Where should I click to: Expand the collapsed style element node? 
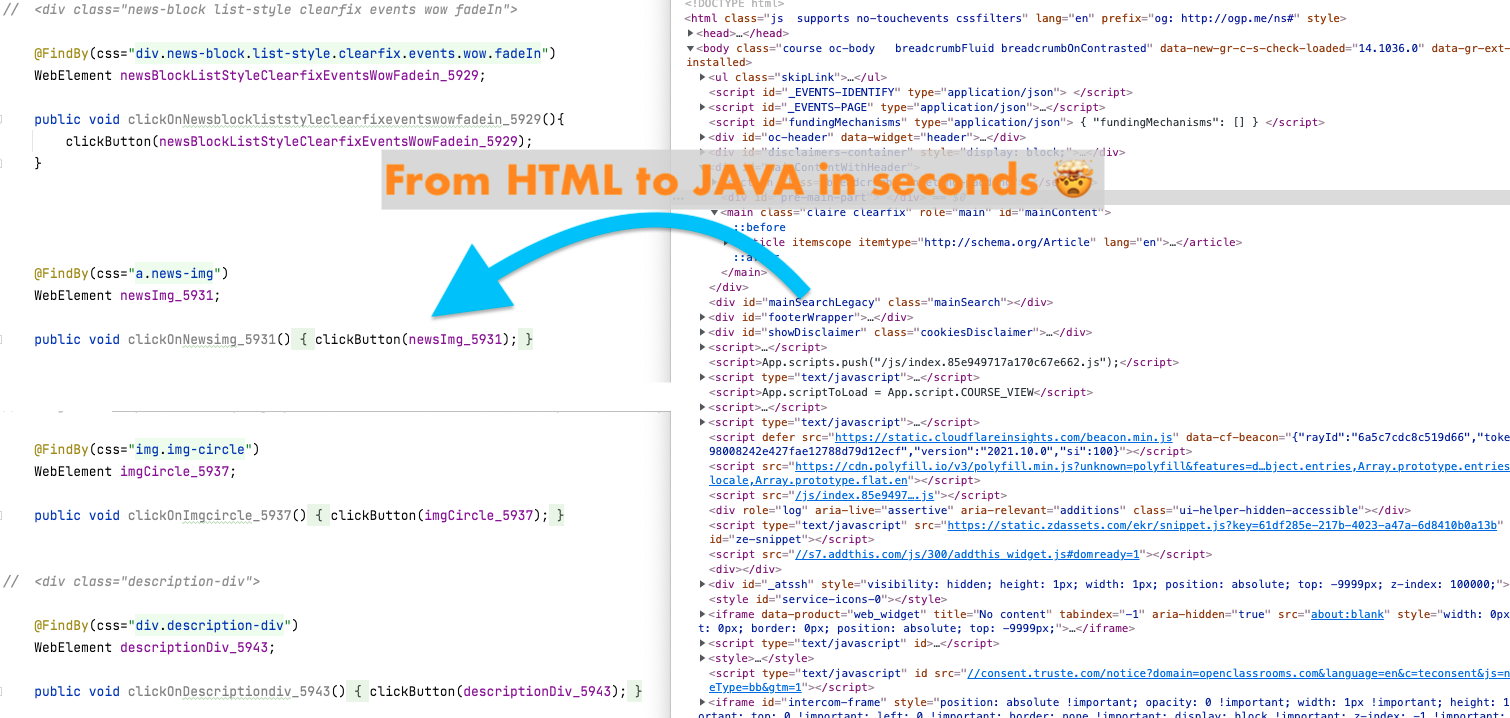point(704,658)
